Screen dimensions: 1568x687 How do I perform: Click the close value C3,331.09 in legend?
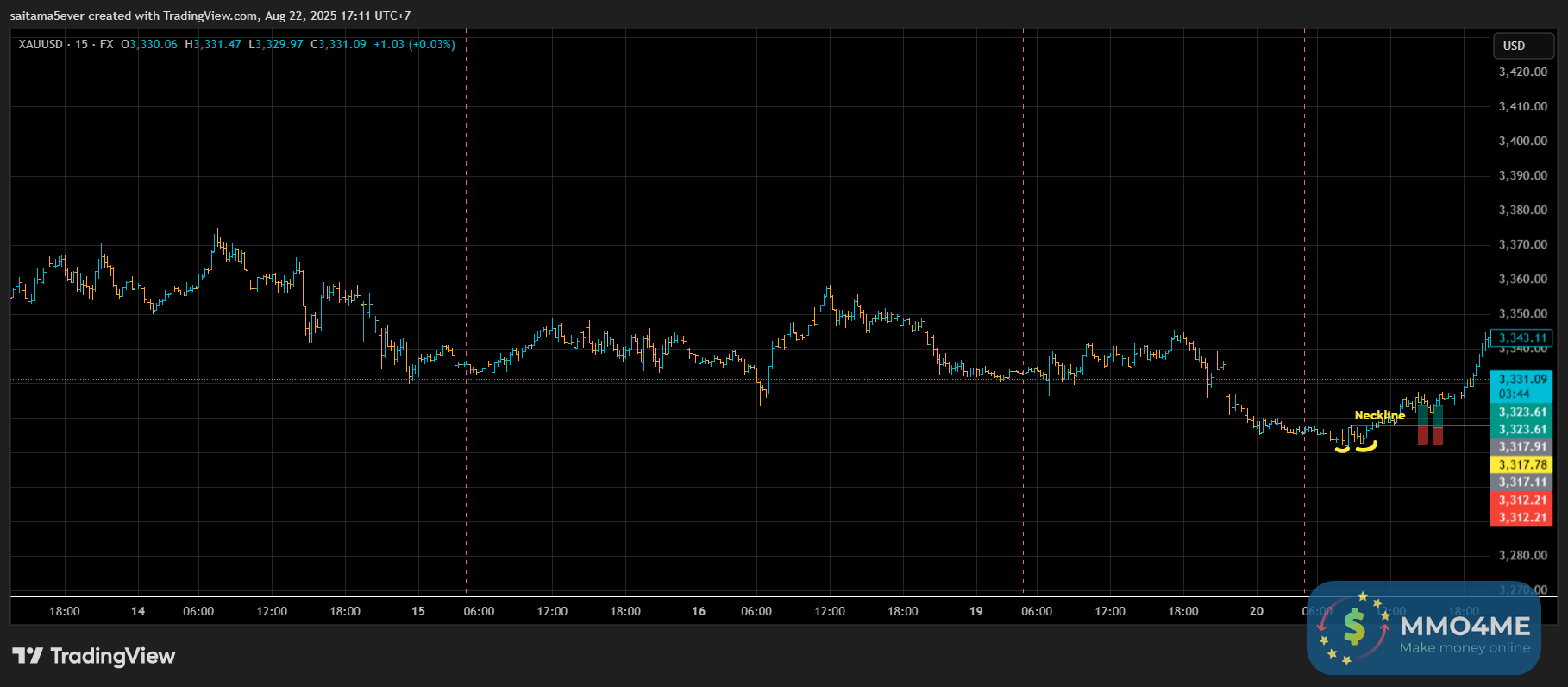pos(339,44)
